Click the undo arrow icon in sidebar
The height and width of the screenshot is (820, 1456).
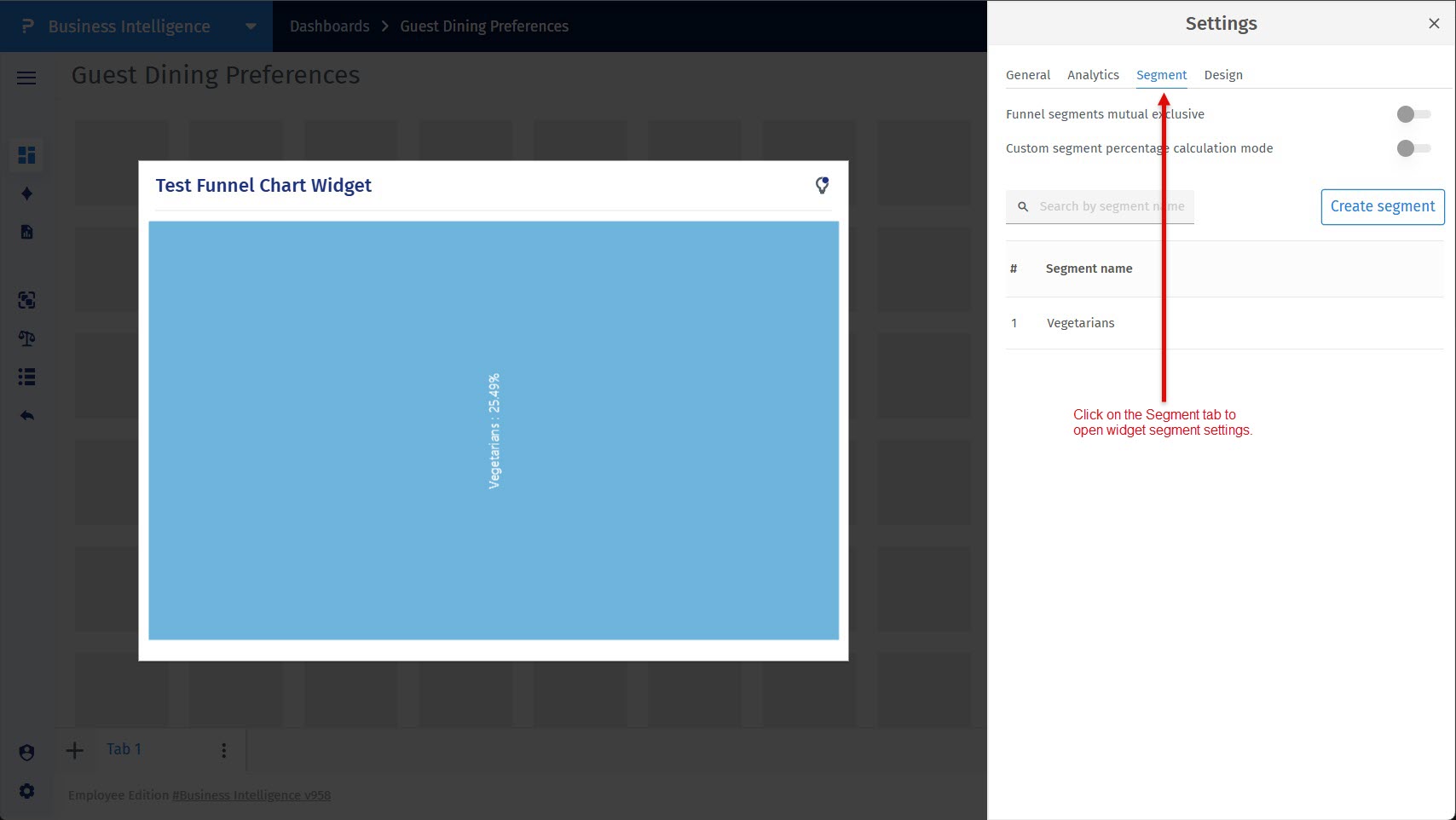(x=26, y=415)
